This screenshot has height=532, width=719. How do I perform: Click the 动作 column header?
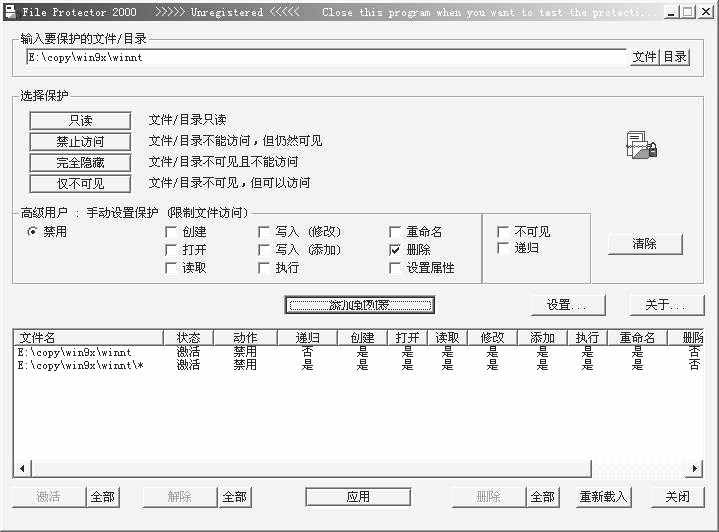tap(245, 338)
